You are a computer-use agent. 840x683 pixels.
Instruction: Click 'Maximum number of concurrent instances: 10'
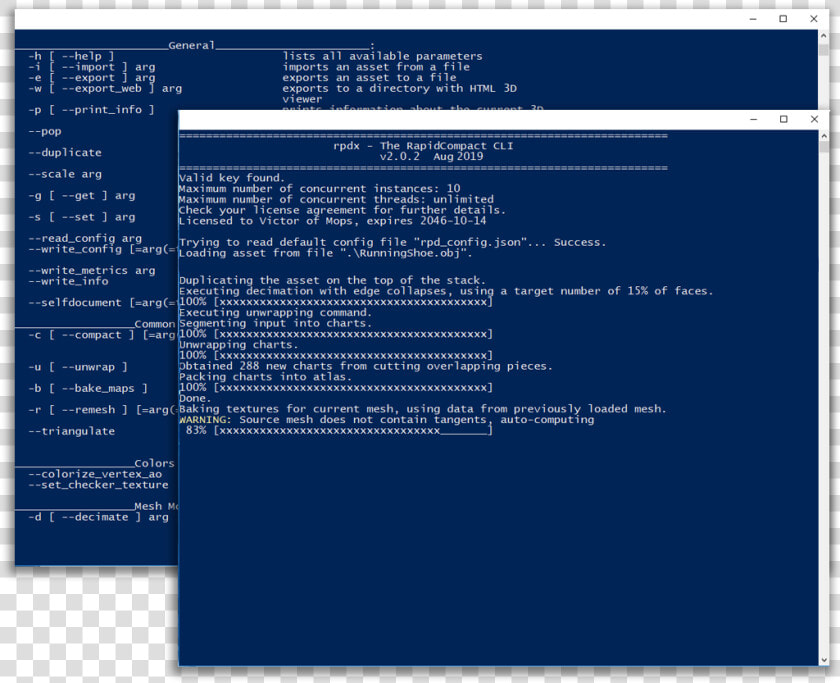tap(319, 189)
